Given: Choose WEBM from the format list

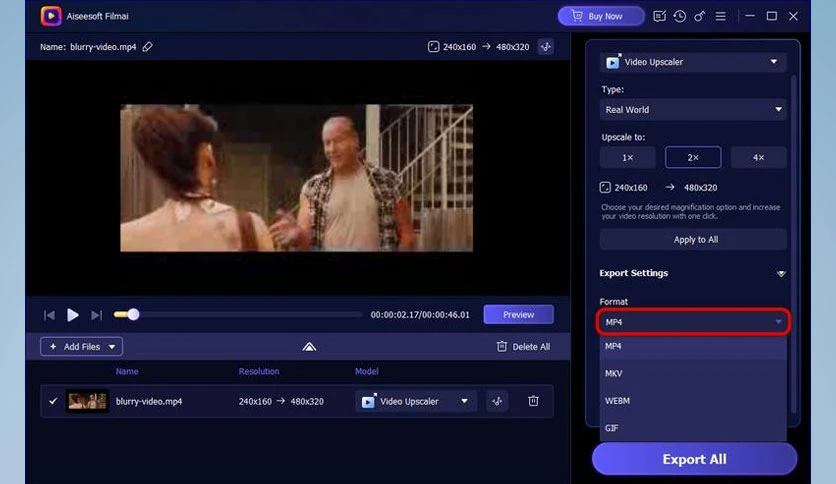Looking at the screenshot, I should pos(693,400).
